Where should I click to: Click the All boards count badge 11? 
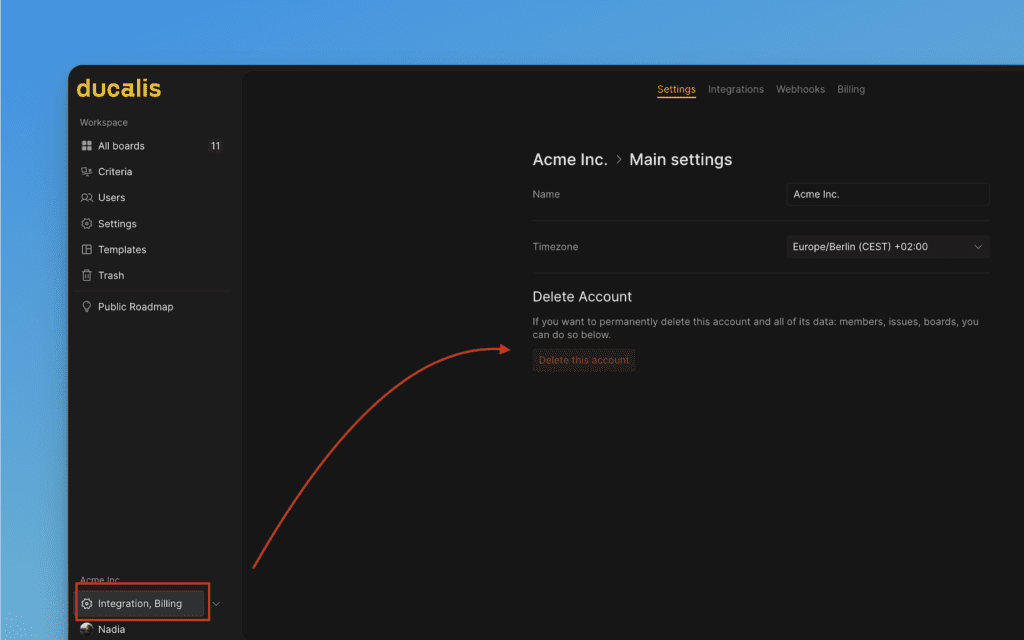(x=215, y=146)
